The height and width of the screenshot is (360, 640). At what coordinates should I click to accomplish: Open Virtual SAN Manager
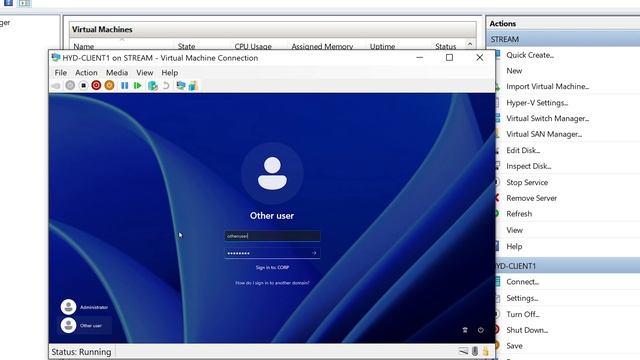pos(544,134)
